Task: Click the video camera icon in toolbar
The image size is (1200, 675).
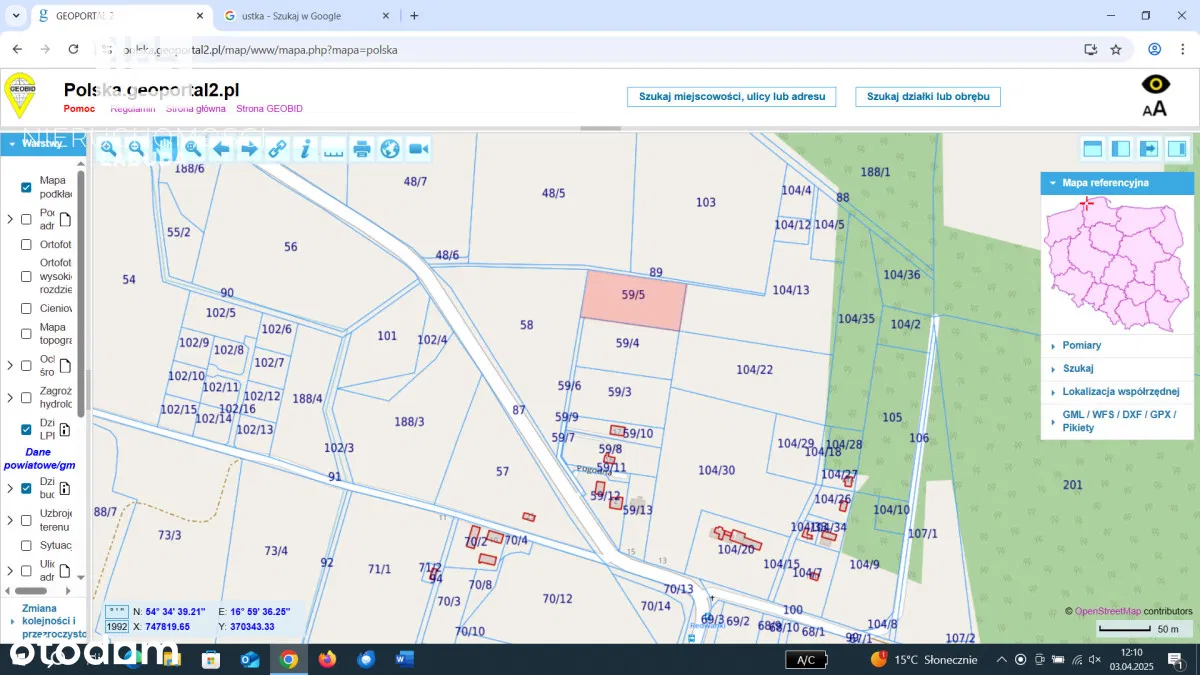Action: [418, 149]
